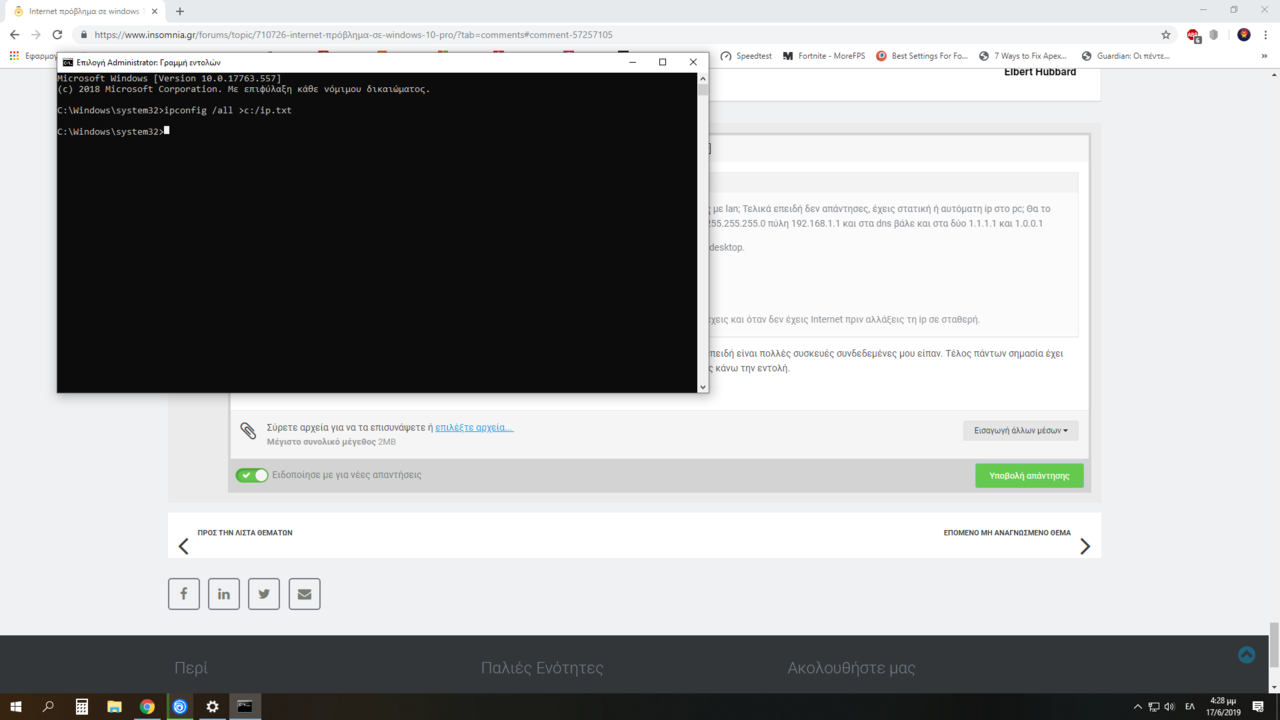Open the taskbar clock and date
This screenshot has width=1280, height=720.
tap(1223, 707)
